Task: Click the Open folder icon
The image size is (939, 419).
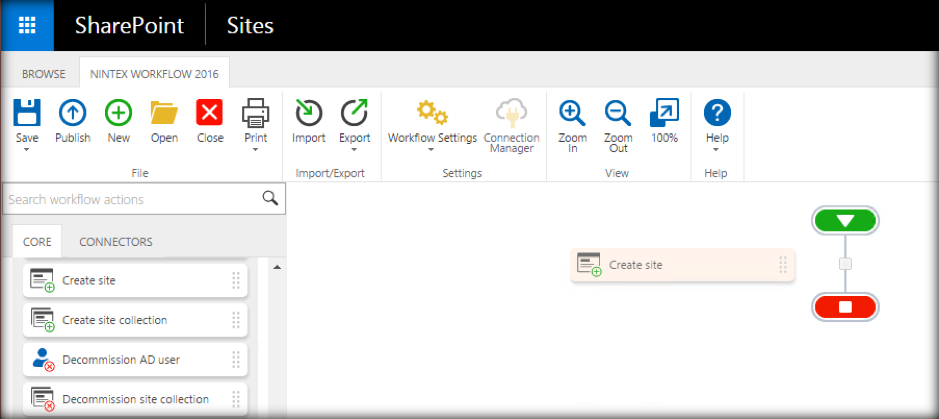Action: (164, 113)
